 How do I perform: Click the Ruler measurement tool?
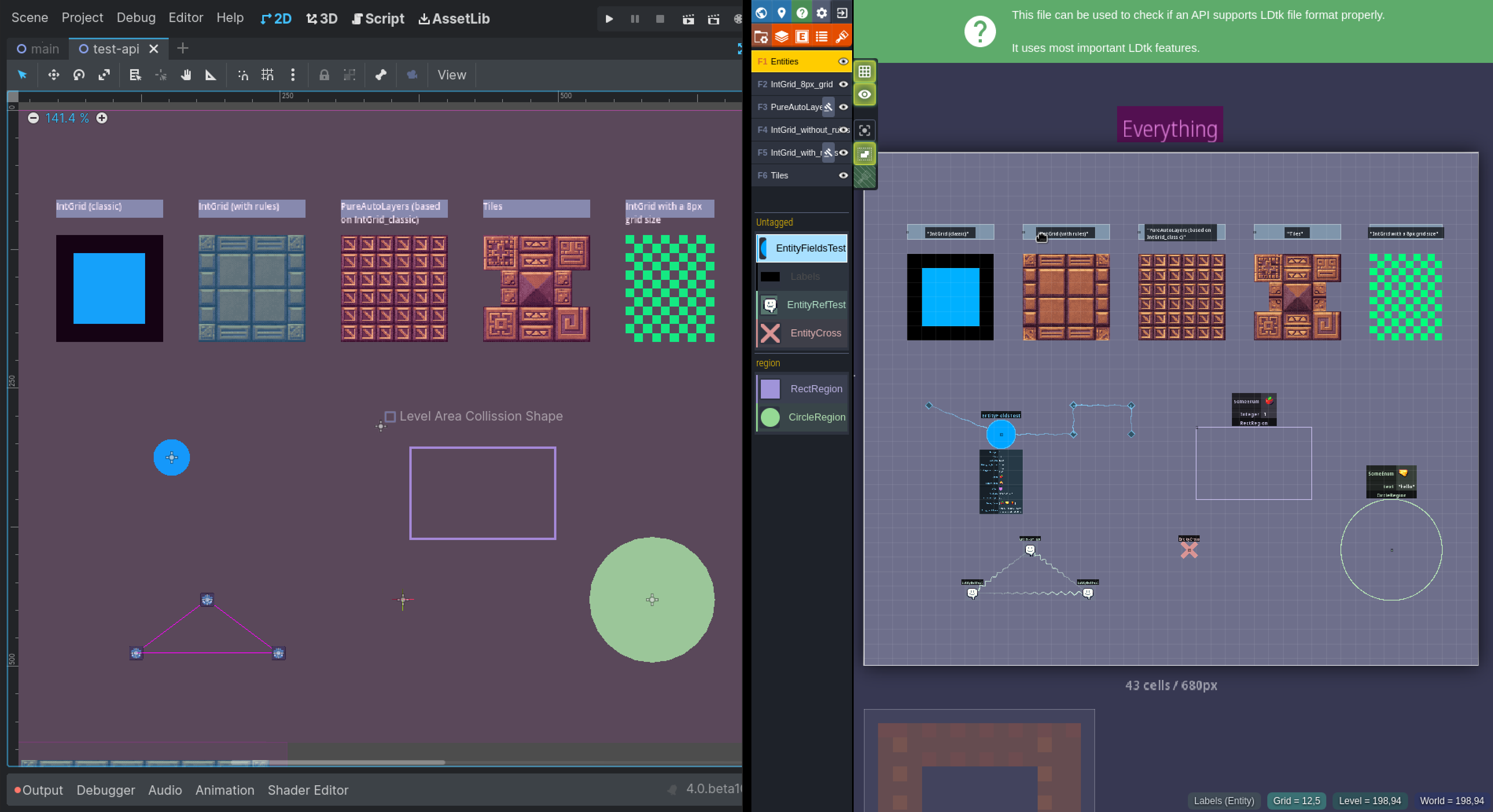[211, 75]
